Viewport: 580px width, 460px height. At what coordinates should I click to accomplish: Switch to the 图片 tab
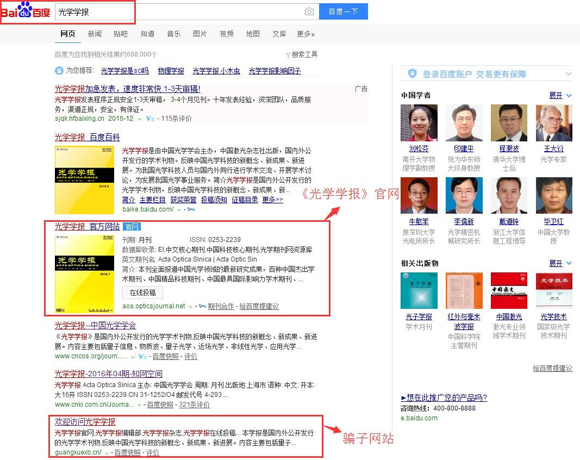click(200, 34)
